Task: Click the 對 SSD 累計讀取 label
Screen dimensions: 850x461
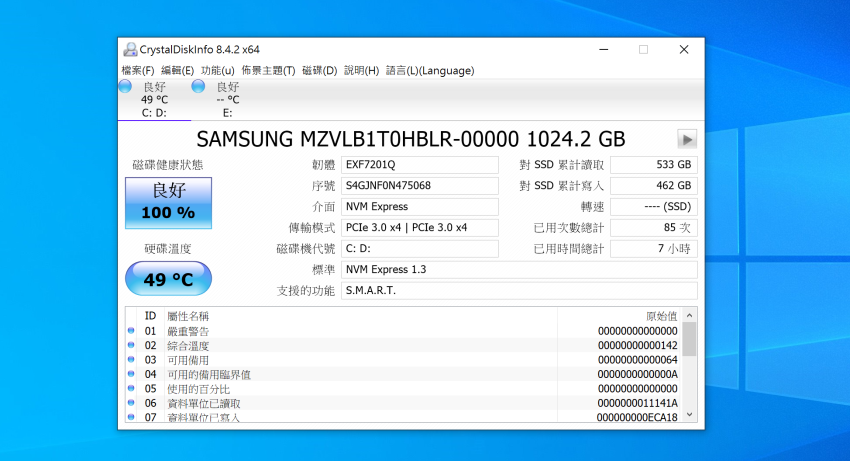Action: click(562, 165)
